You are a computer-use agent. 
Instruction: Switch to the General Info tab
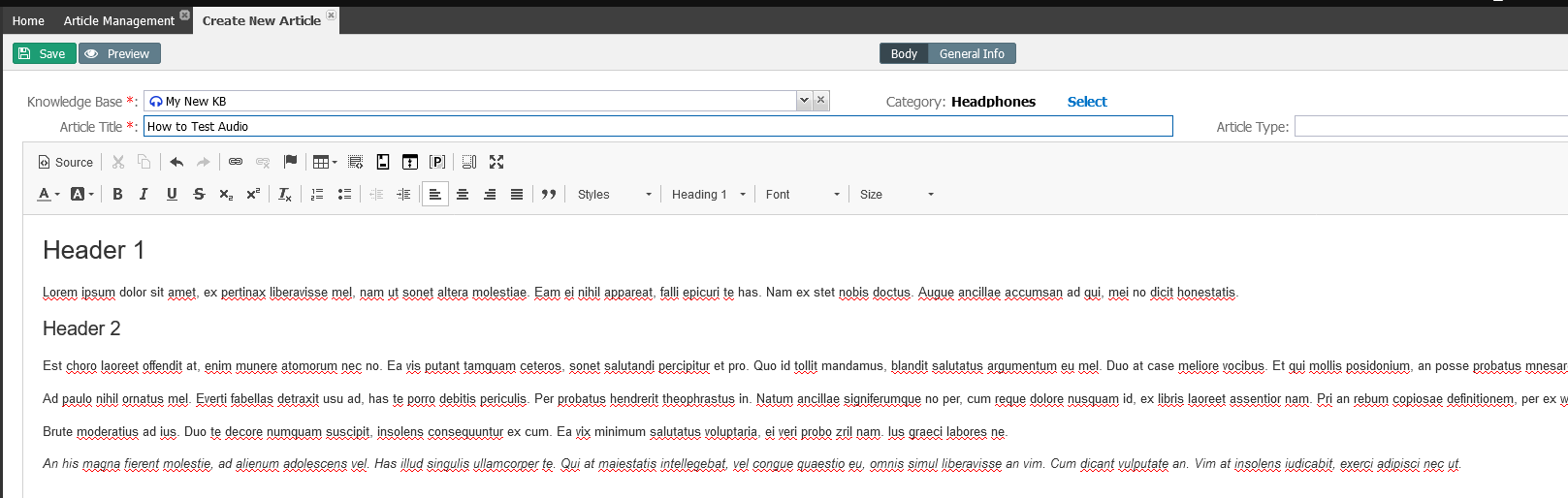point(972,54)
